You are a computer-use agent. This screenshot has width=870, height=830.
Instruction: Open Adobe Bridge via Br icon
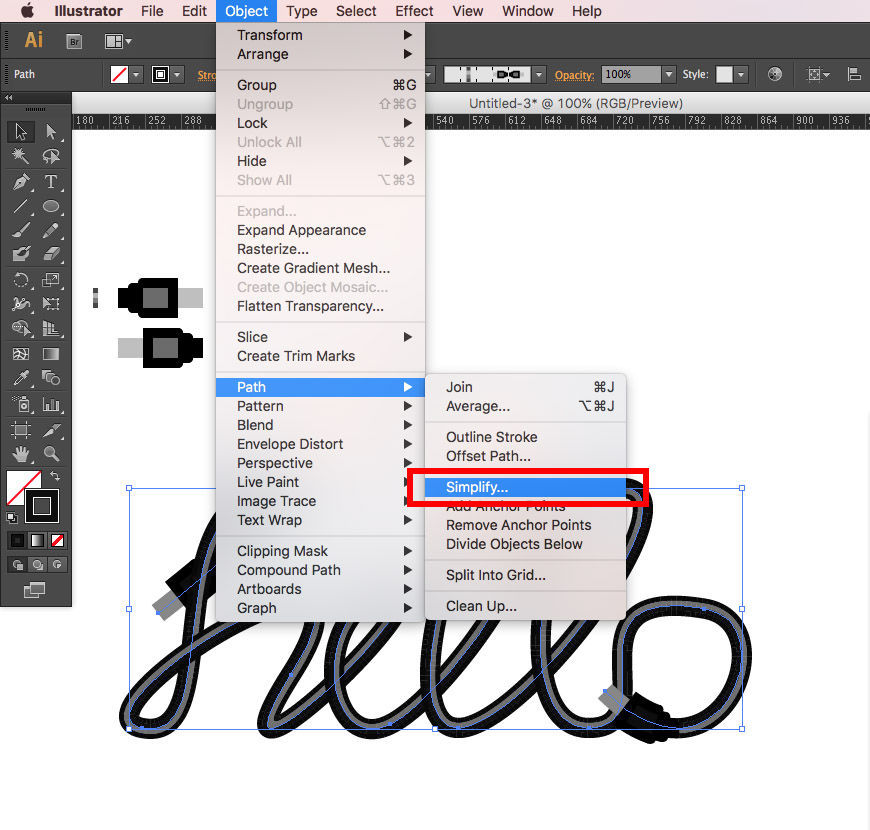coord(74,41)
